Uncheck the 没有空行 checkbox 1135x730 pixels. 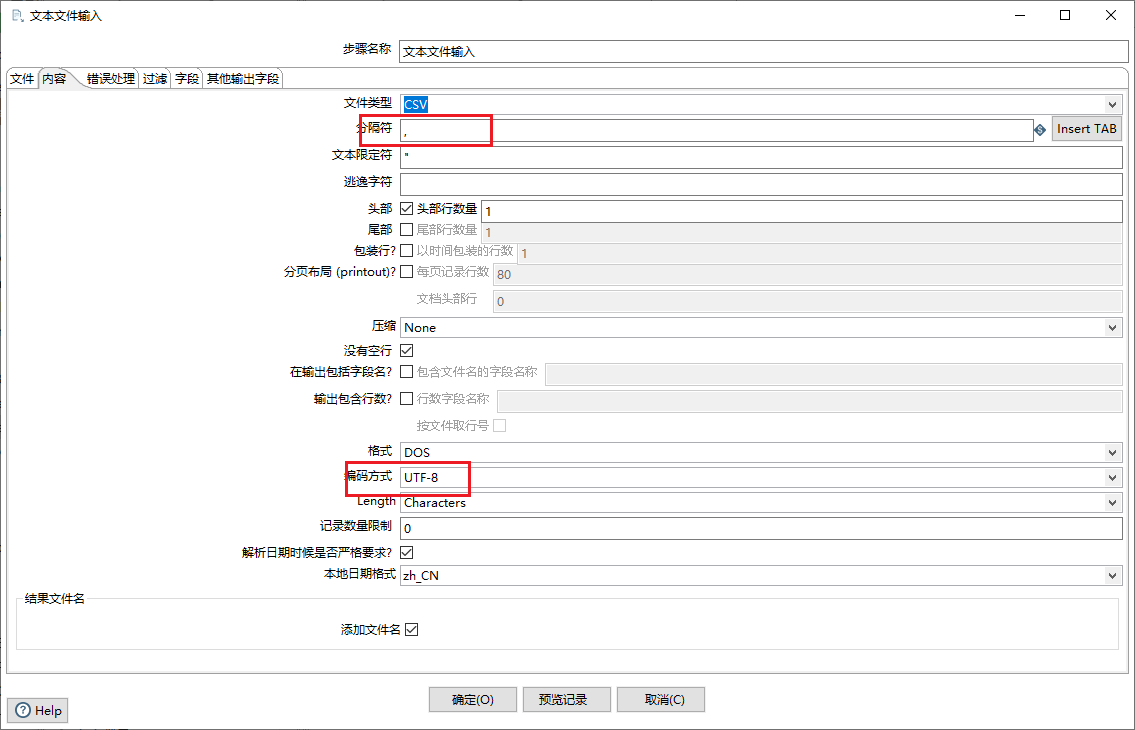coord(407,351)
